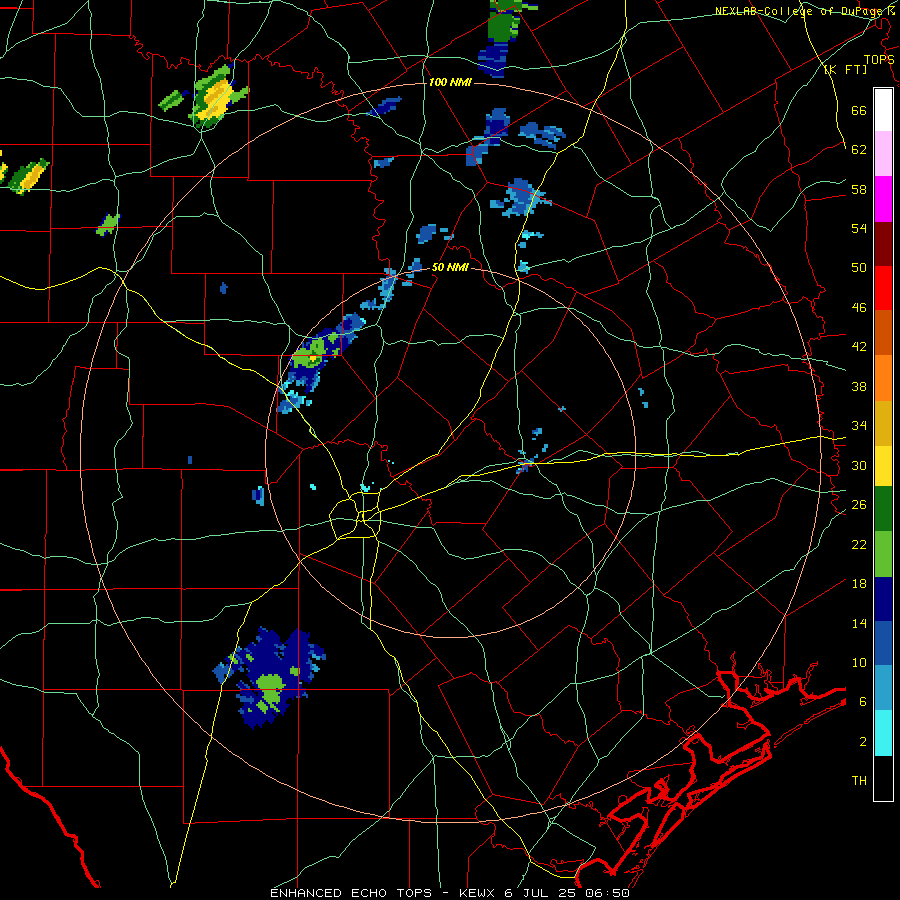Click the 26 legend label
Viewport: 900px width, 900px height.
(x=859, y=504)
